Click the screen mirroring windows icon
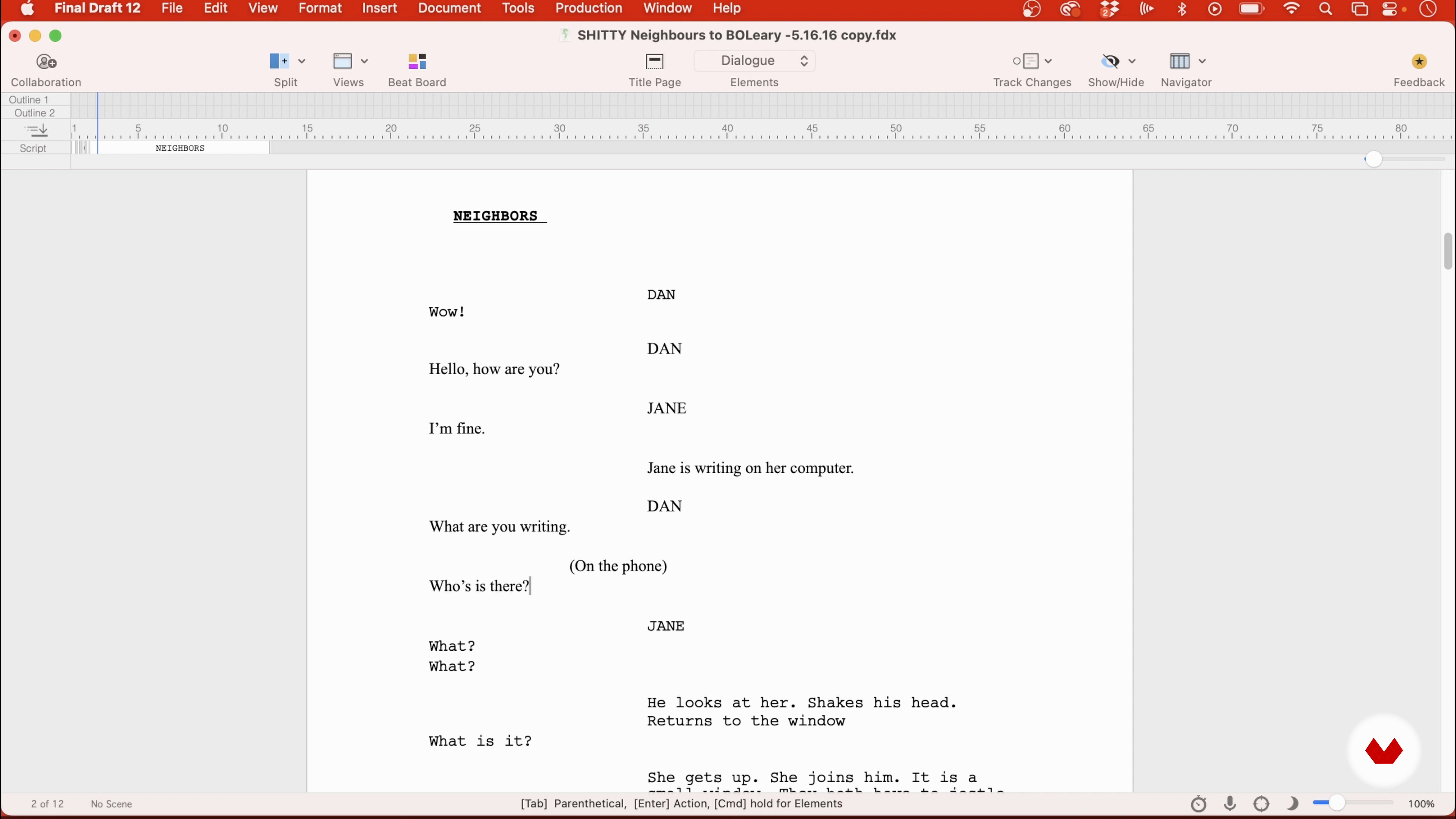 pos(1360,9)
